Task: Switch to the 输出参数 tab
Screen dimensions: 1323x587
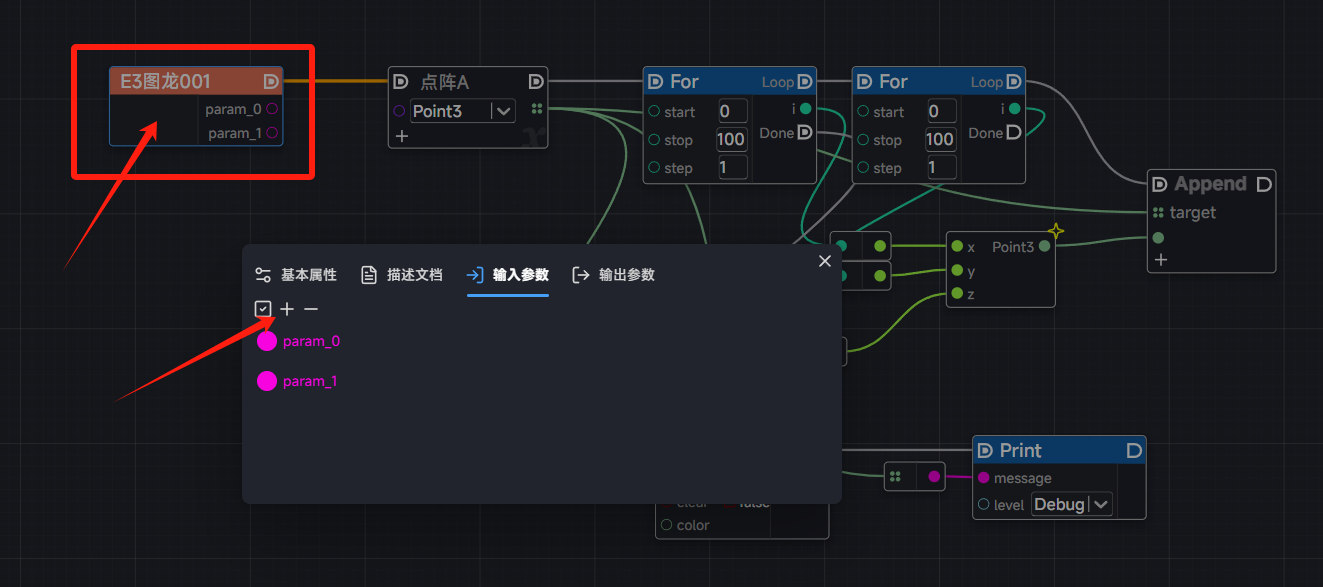Action: coord(613,275)
